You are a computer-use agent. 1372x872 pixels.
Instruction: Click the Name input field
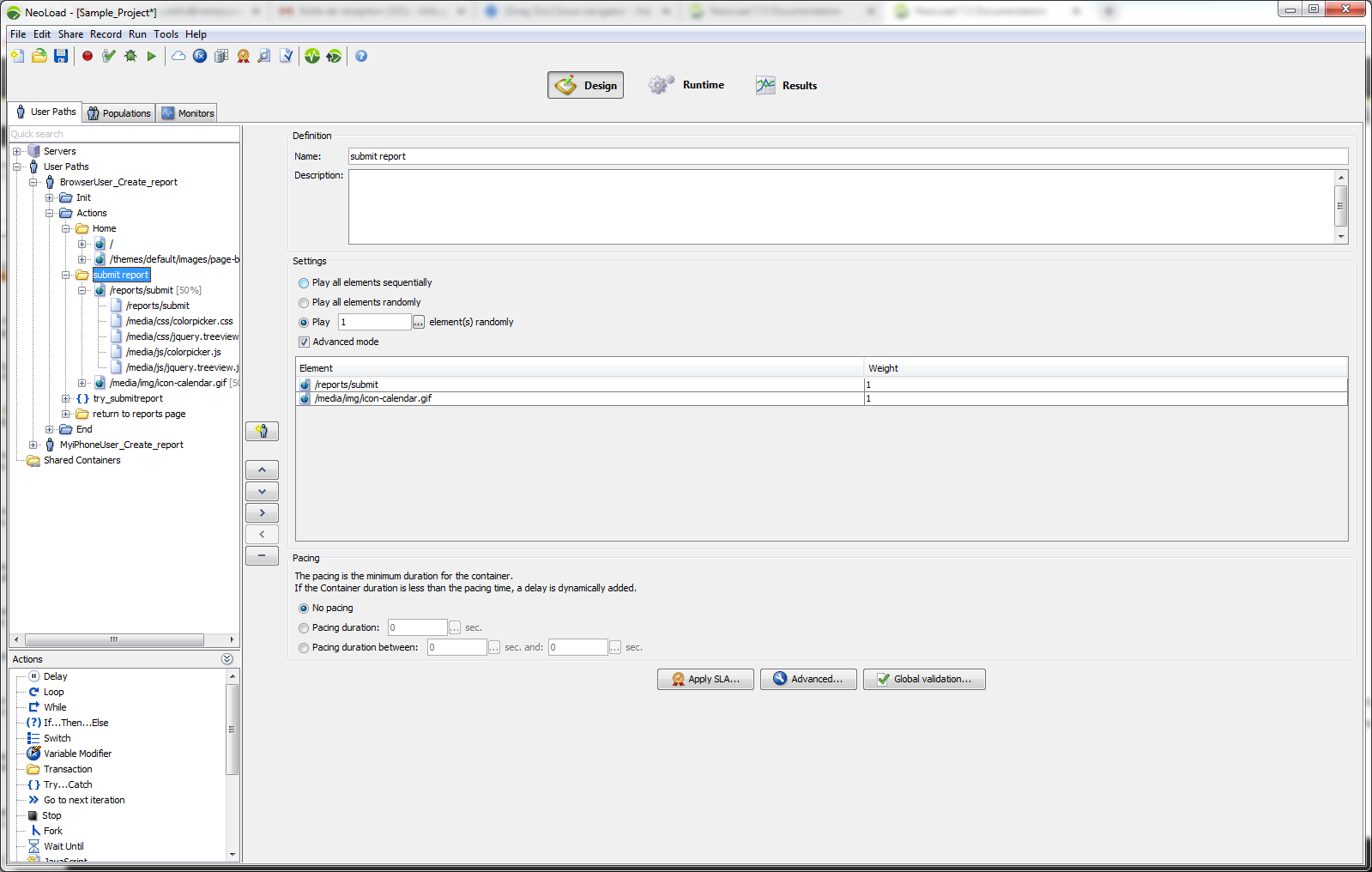pos(848,156)
